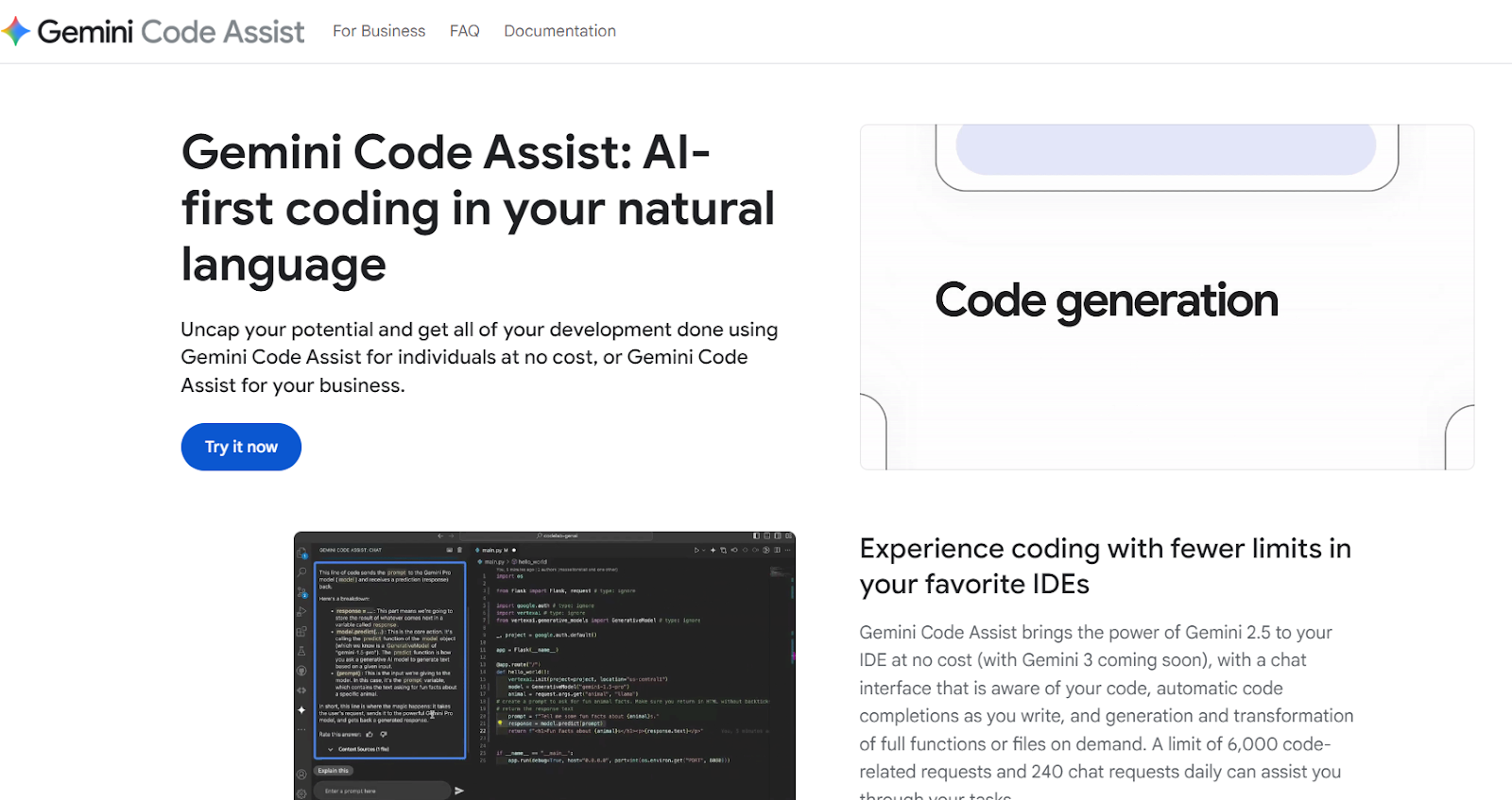Click the GitHub icon in IDE sidebar
Screen dimensions: 1512x800
(x=301, y=671)
